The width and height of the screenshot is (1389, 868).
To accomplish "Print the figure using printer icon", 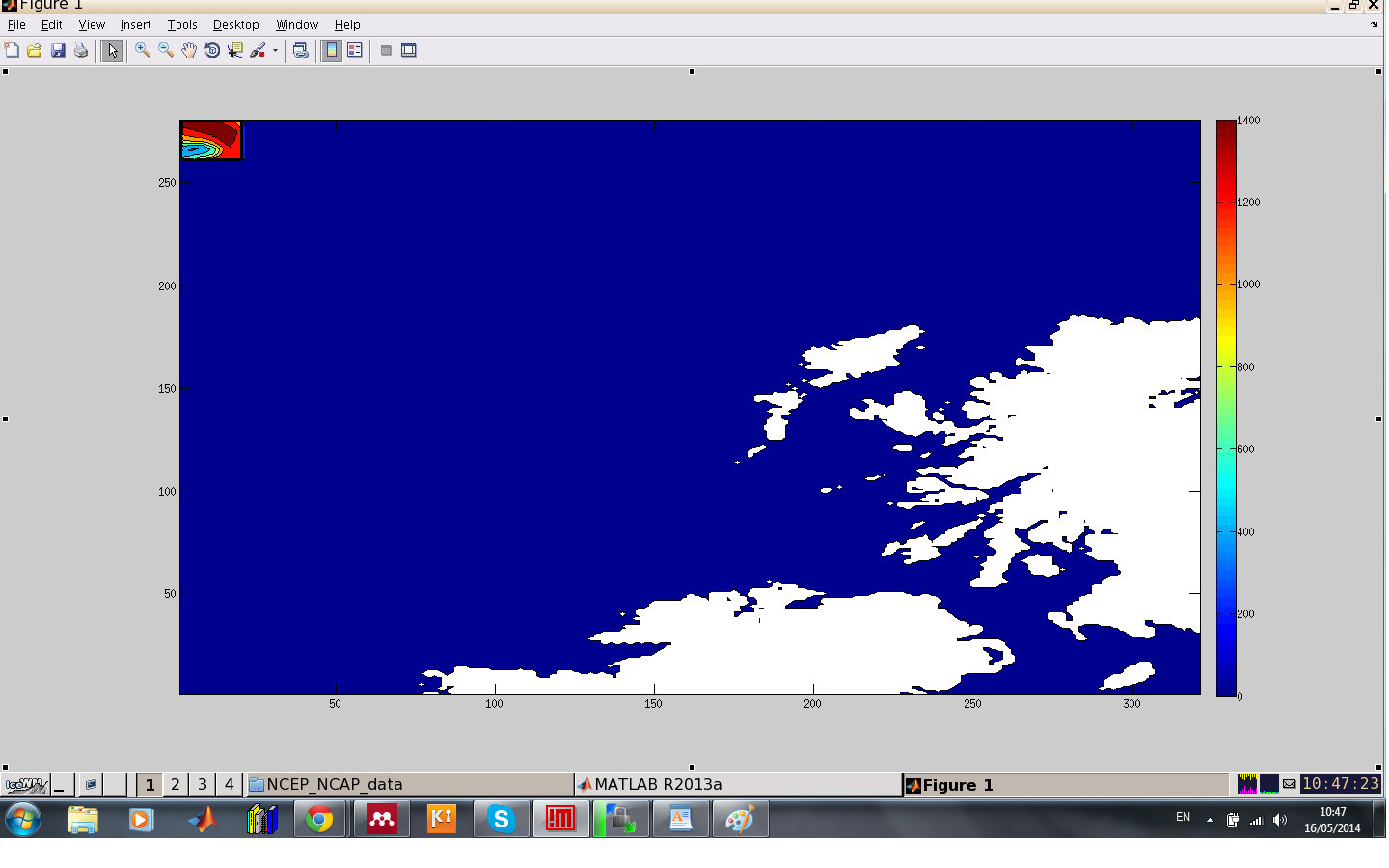I will [x=81, y=51].
